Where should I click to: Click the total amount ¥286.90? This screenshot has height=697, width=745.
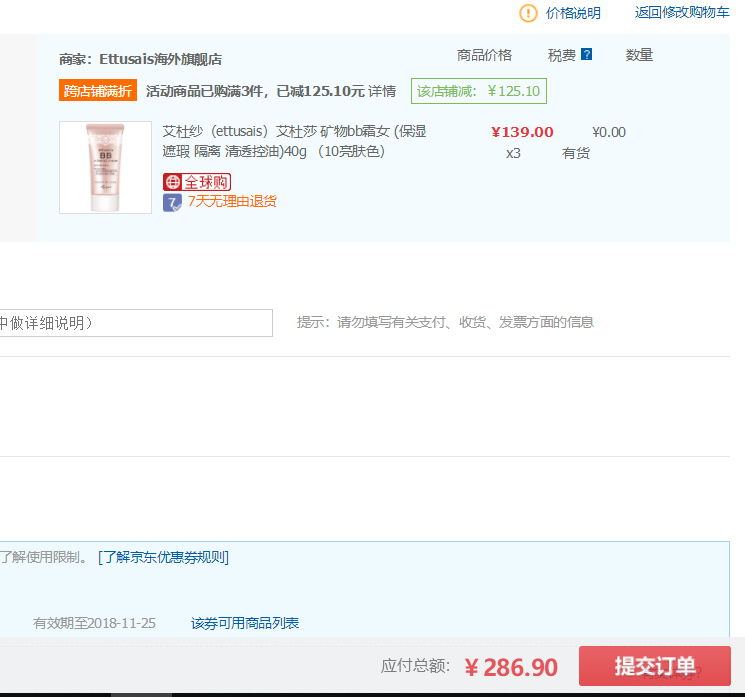pos(511,668)
